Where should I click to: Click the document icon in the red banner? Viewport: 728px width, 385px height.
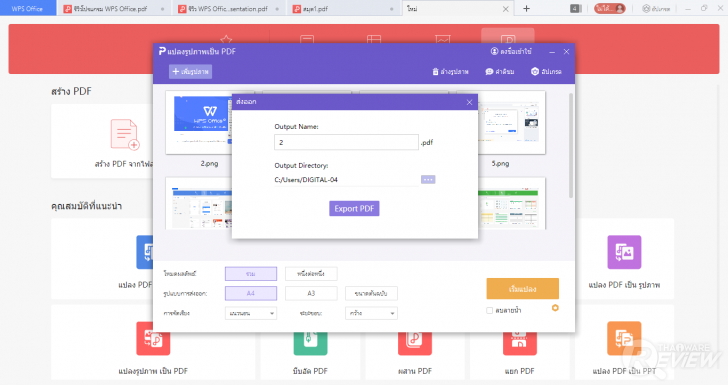307,40
